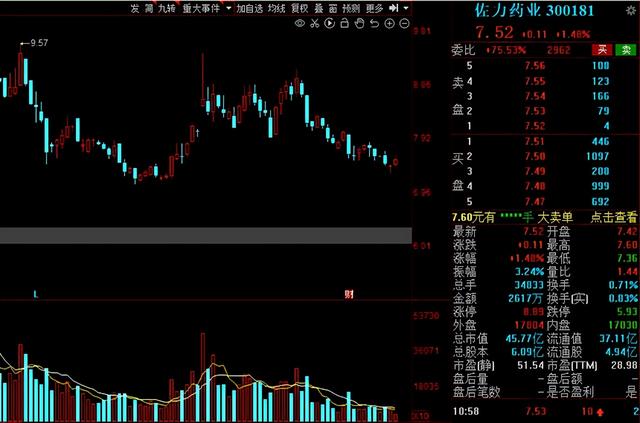
Task: Open the 复权 option
Action: pos(300,8)
